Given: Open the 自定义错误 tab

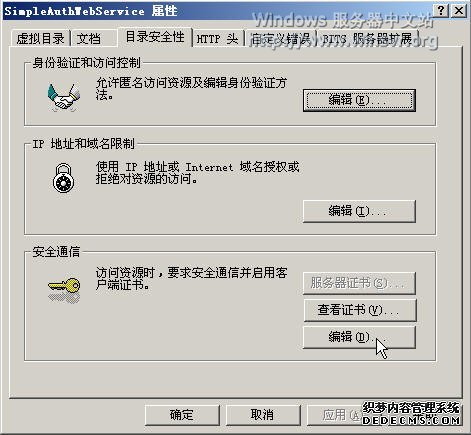Looking at the screenshot, I should [x=281, y=38].
